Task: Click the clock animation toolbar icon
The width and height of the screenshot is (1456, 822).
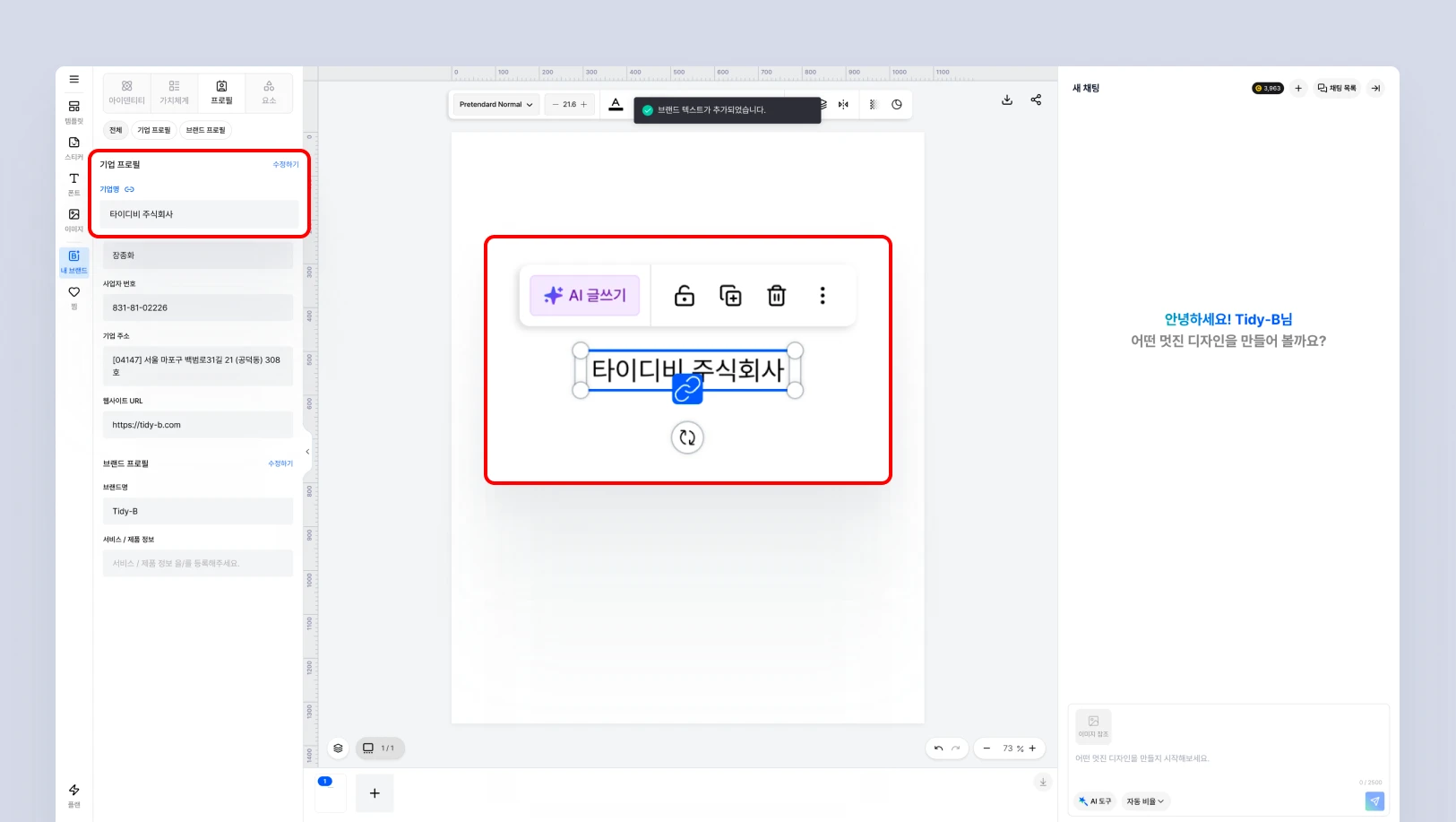Action: [x=897, y=105]
